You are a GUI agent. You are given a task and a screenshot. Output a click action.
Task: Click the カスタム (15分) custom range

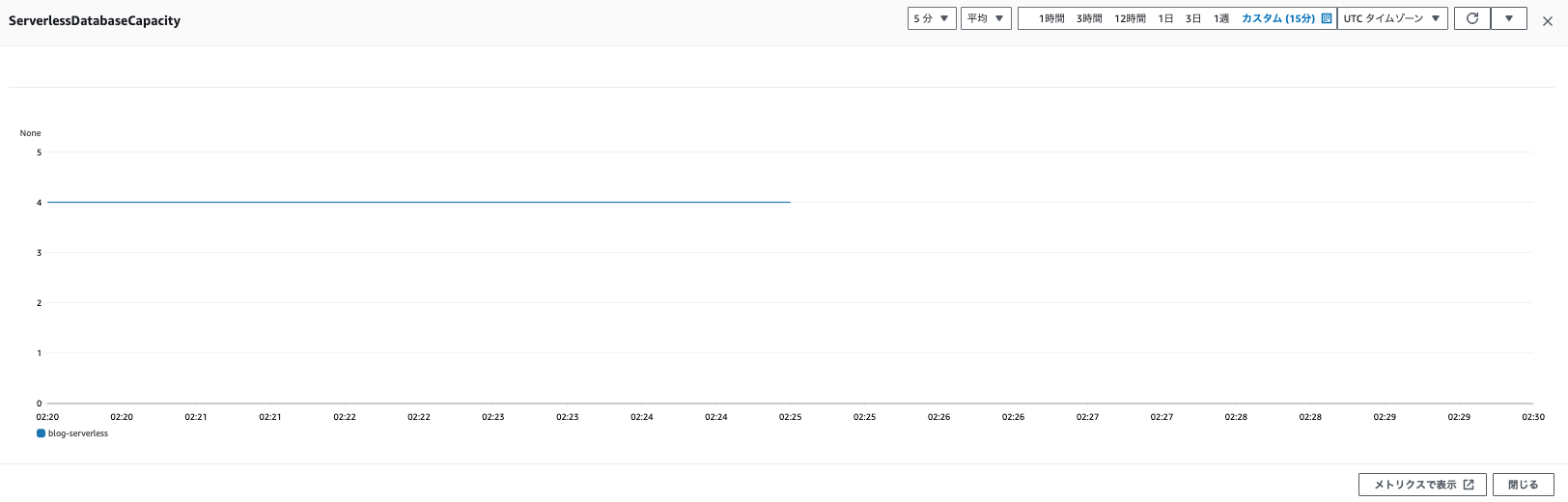[1277, 18]
